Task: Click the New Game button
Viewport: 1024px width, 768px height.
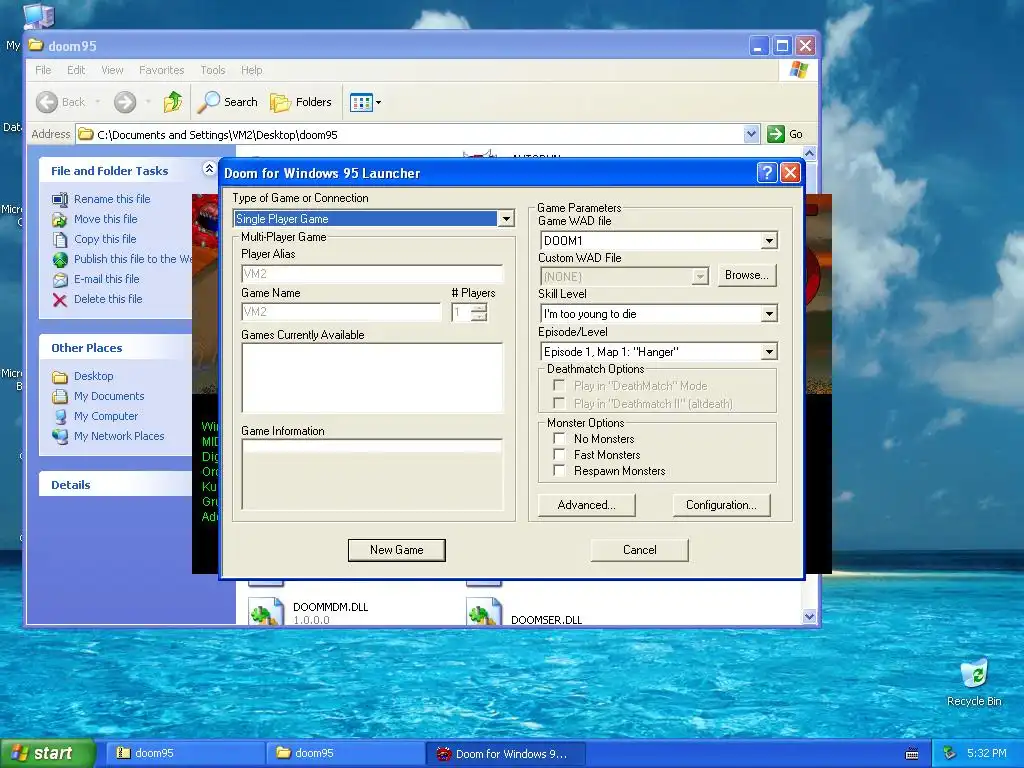Action: (x=396, y=550)
